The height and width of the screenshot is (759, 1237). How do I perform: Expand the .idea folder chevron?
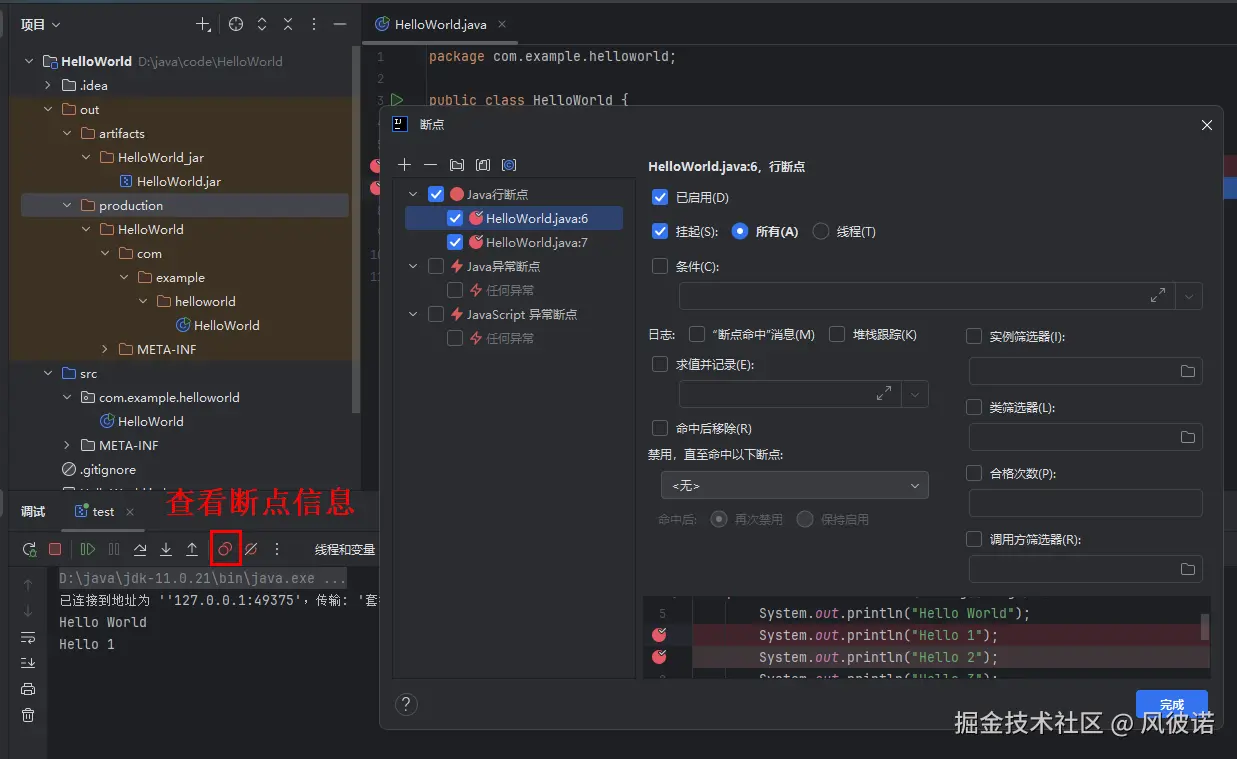48,85
